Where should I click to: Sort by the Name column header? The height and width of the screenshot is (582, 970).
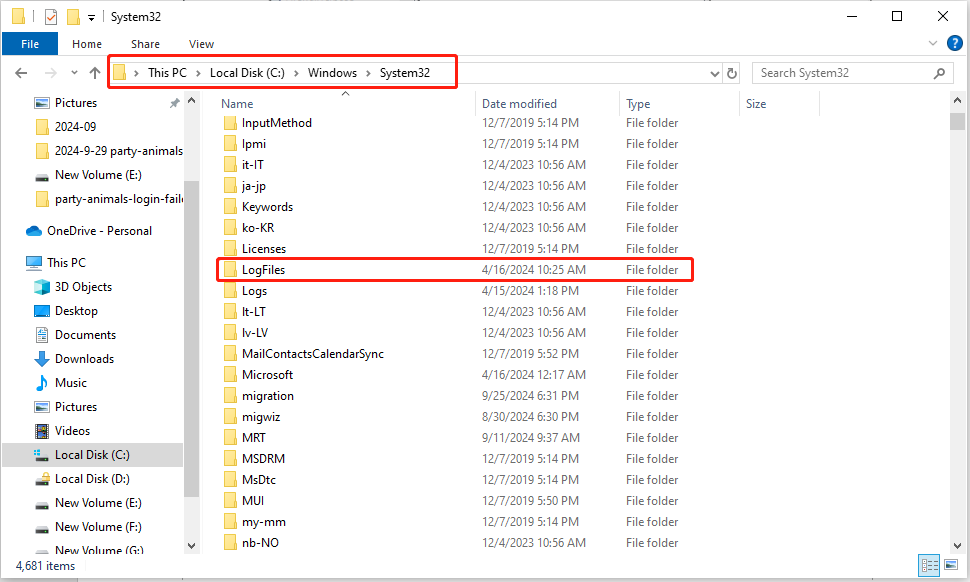coord(237,104)
